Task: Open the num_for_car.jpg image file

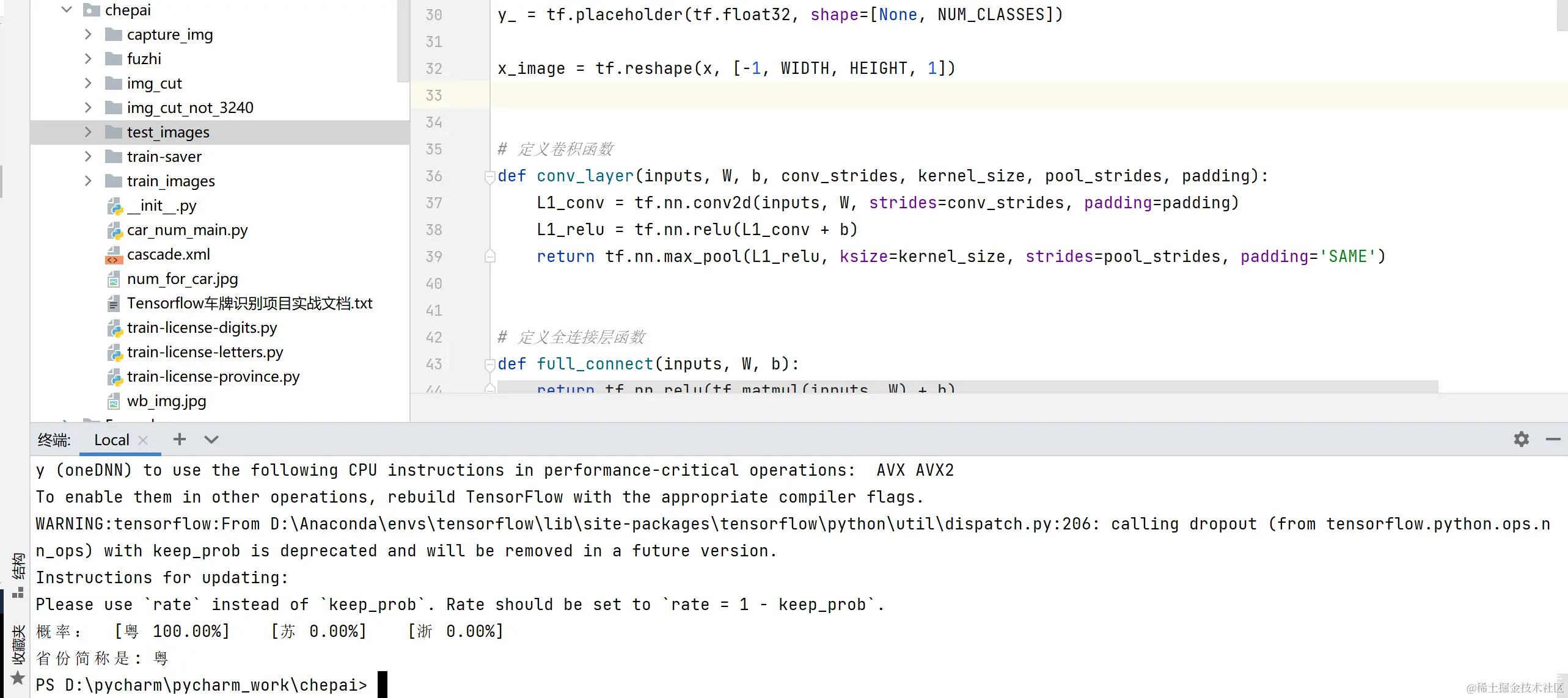Action: [182, 279]
